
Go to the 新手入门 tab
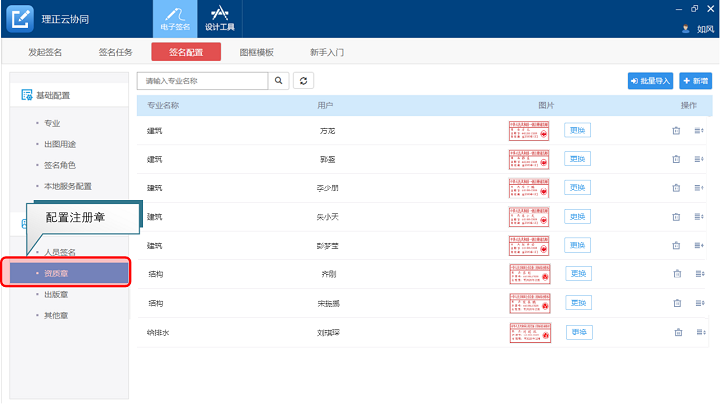click(327, 53)
